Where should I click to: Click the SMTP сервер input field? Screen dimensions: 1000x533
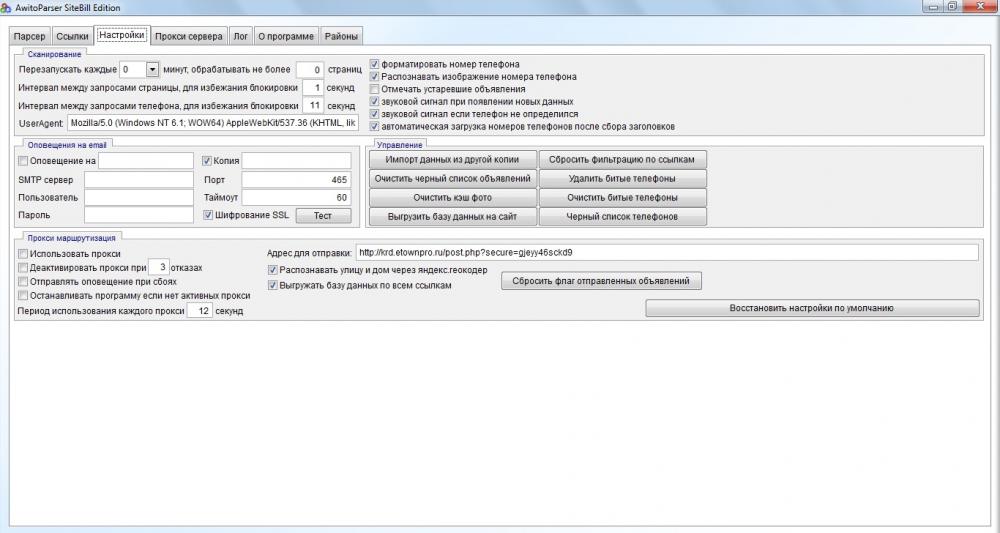click(138, 180)
